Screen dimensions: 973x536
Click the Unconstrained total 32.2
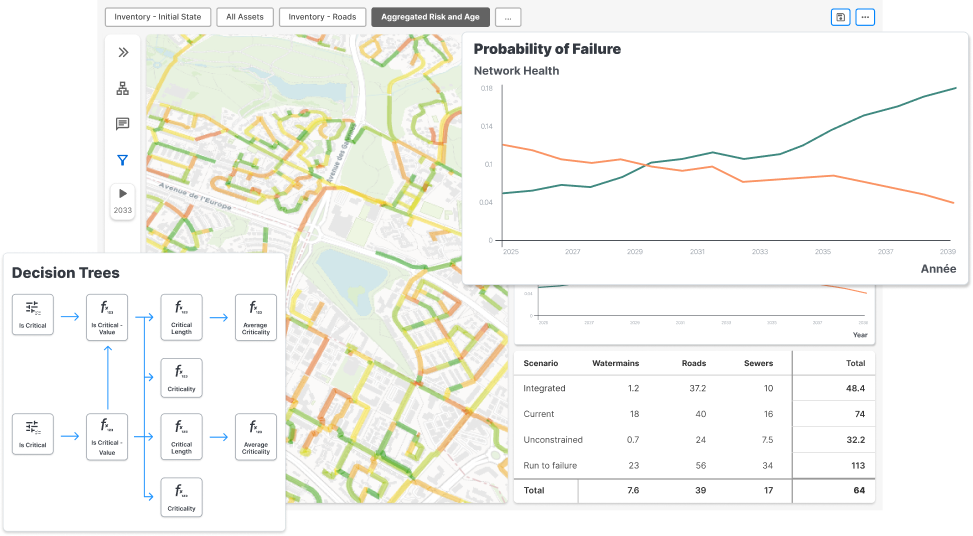click(x=856, y=440)
